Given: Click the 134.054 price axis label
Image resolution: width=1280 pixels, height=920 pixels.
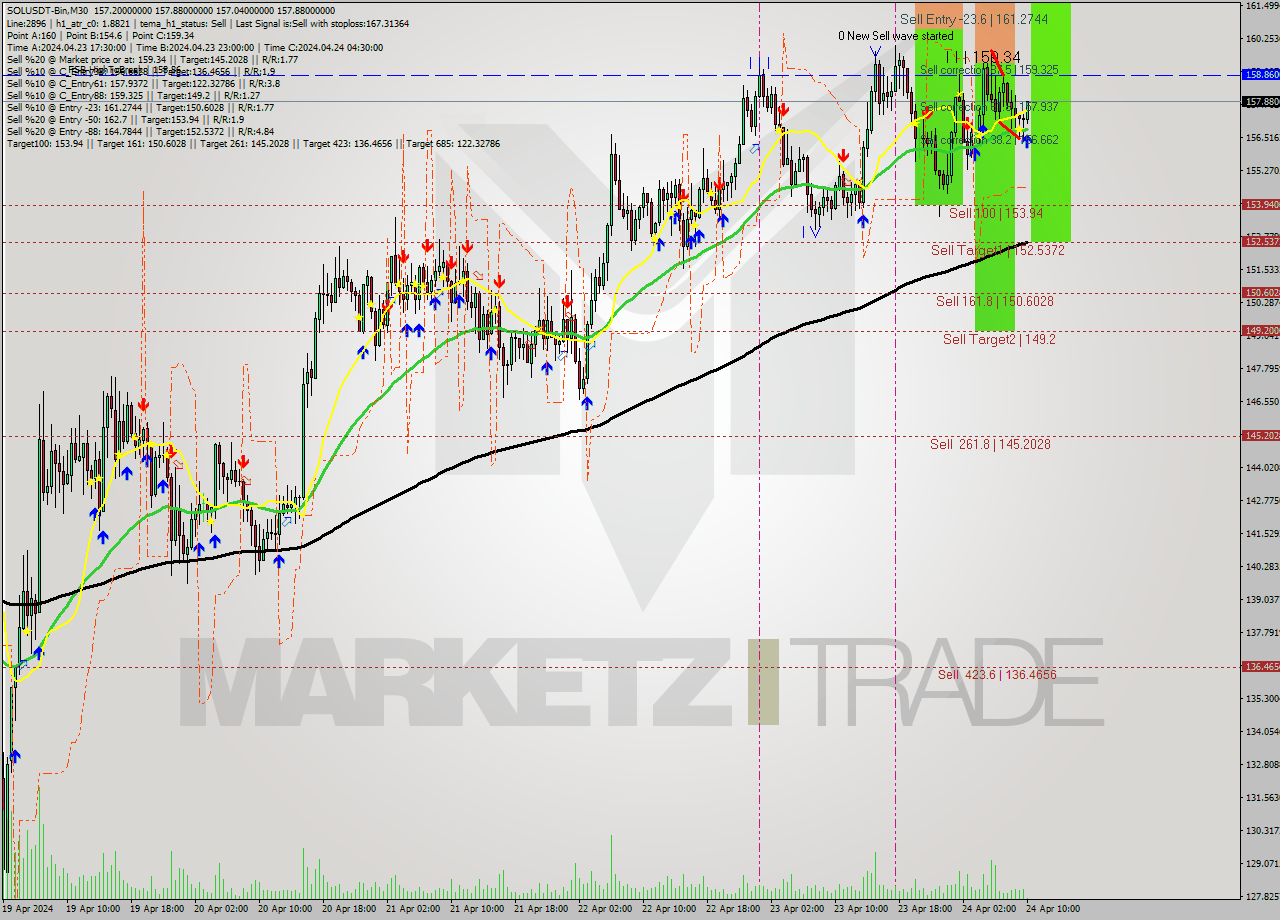Looking at the screenshot, I should point(1261,732).
